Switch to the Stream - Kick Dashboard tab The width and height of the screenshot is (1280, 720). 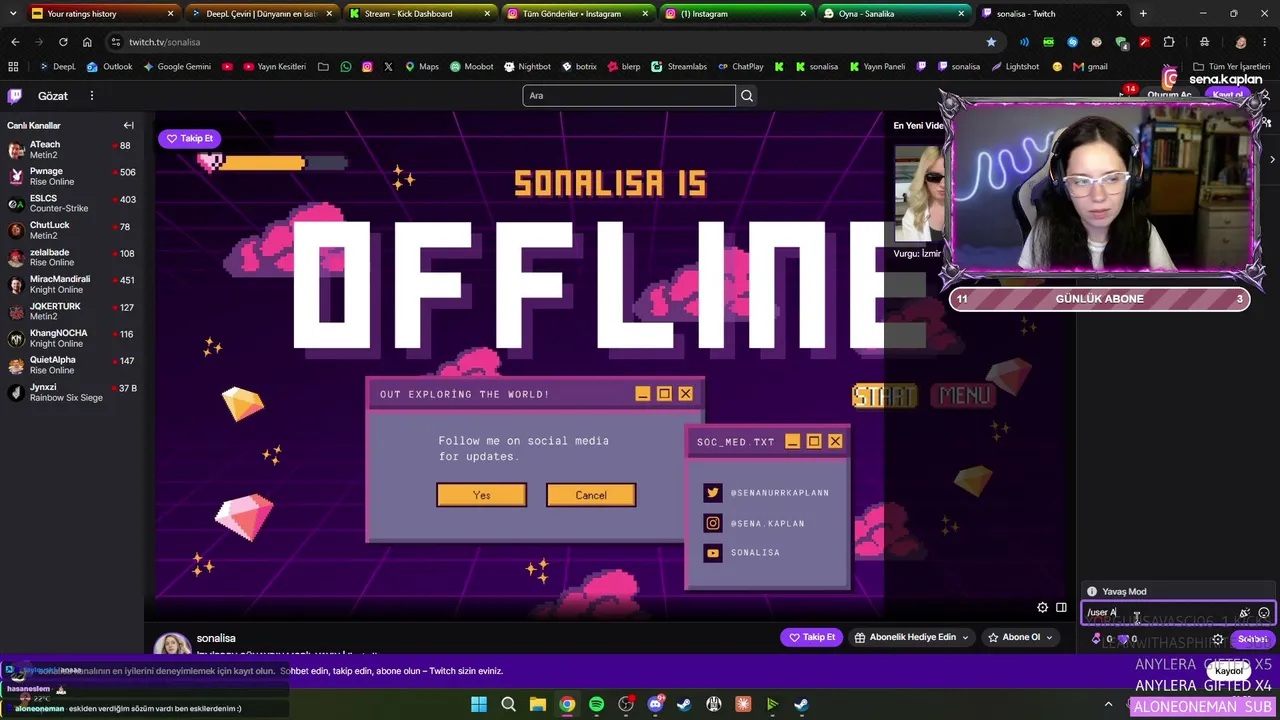tap(419, 14)
